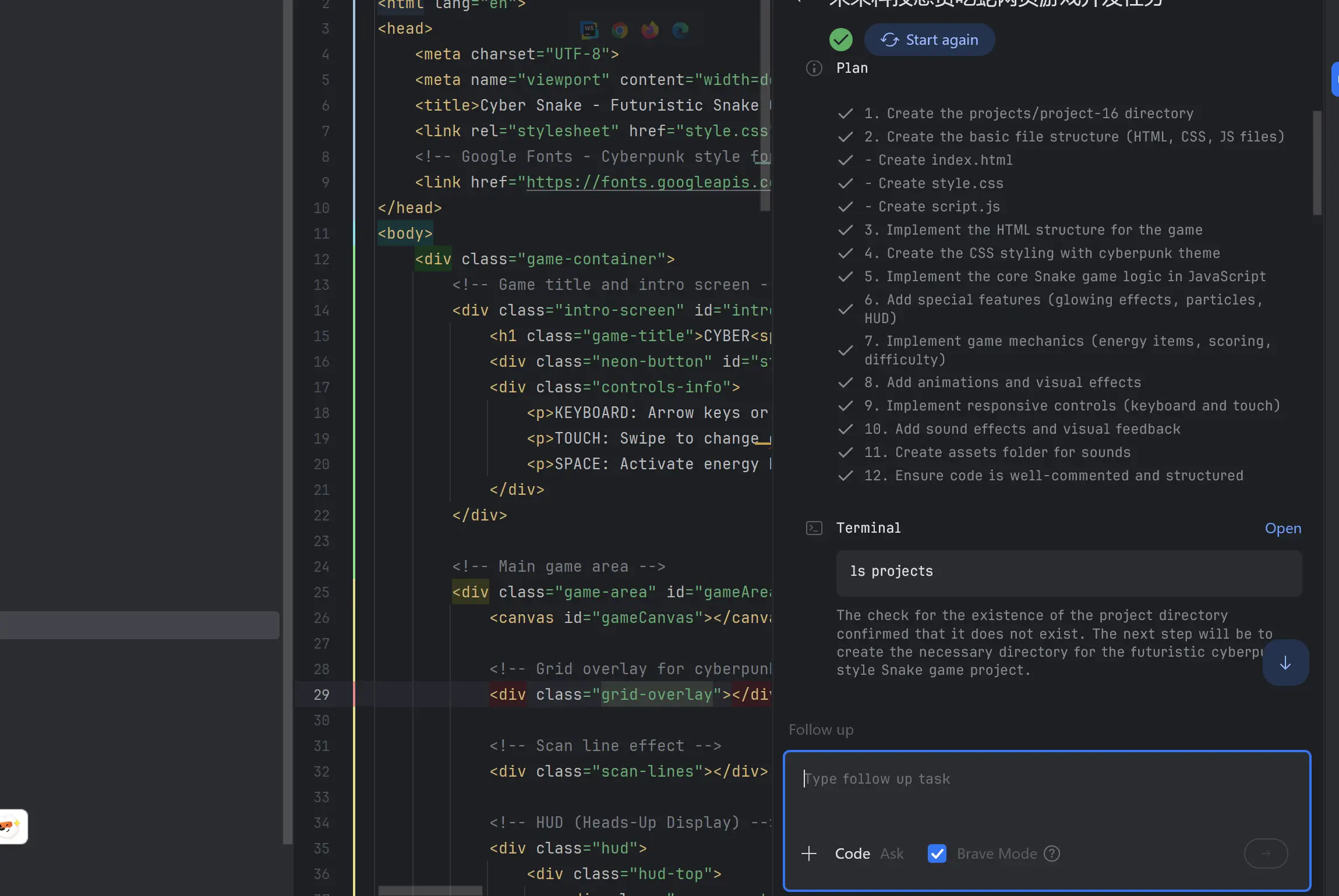Click checkmark of step 5 core Snake logic

[x=845, y=277]
